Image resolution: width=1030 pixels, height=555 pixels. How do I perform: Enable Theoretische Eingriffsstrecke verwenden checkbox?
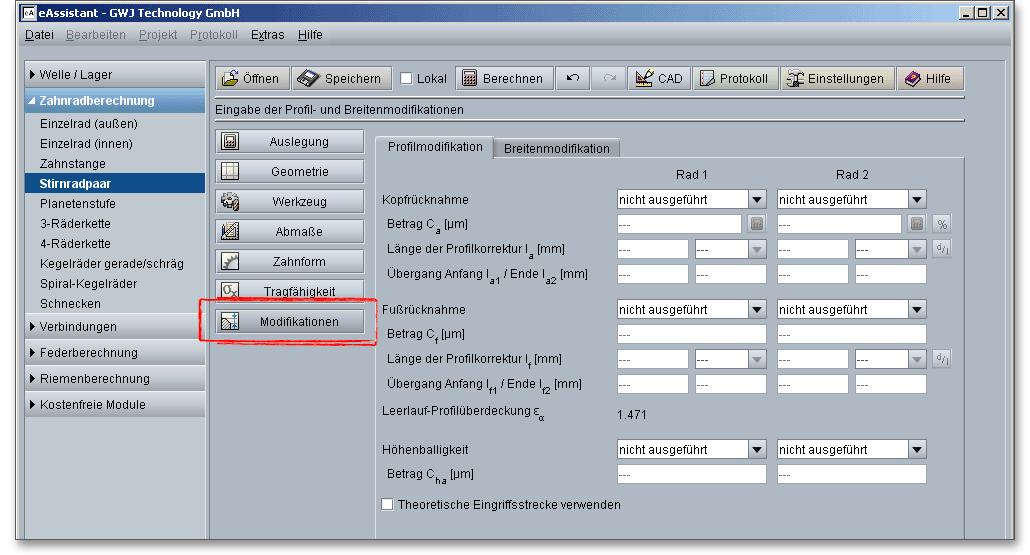pyautogui.click(x=388, y=505)
